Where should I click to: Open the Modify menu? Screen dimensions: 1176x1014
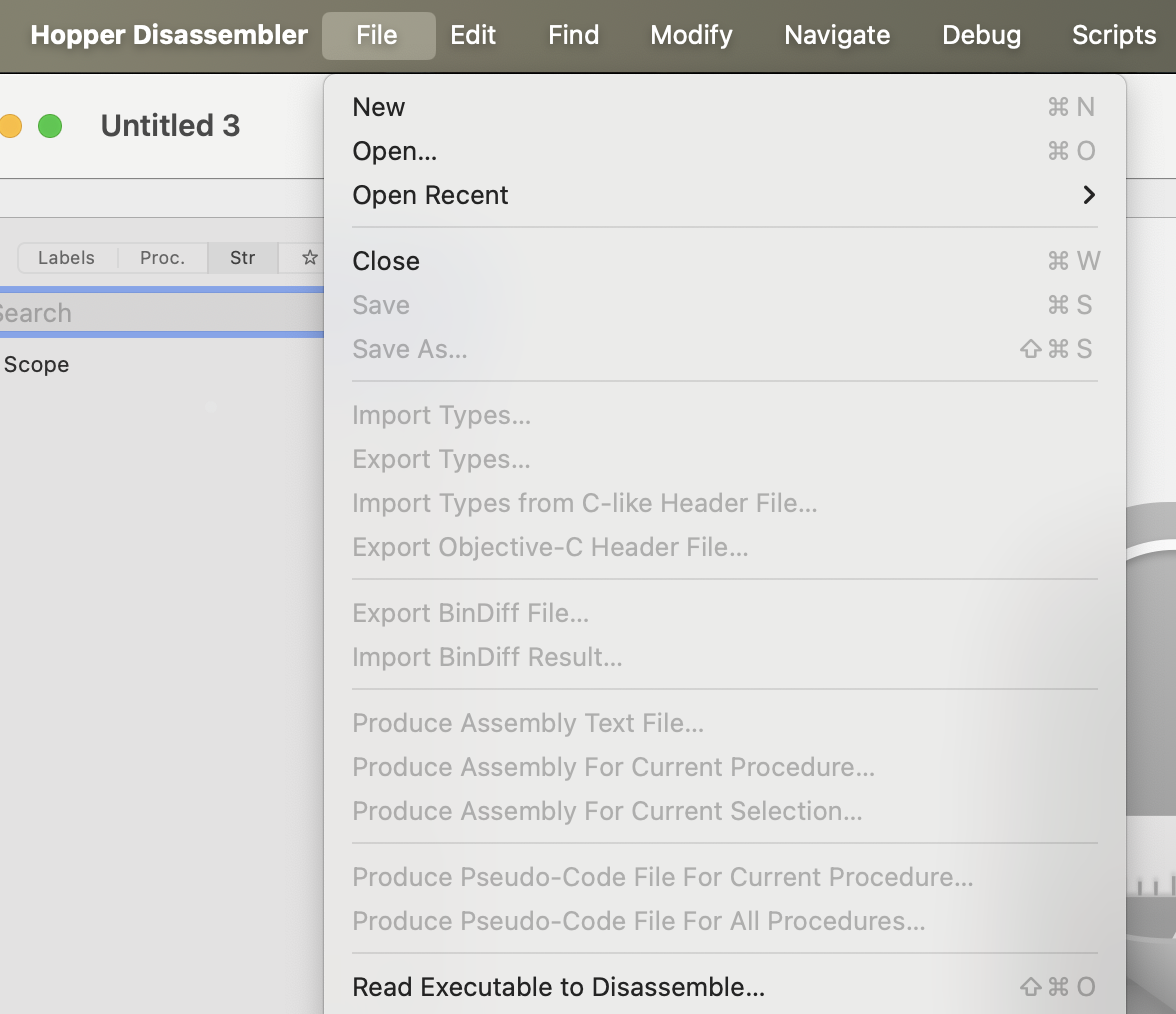pos(691,35)
